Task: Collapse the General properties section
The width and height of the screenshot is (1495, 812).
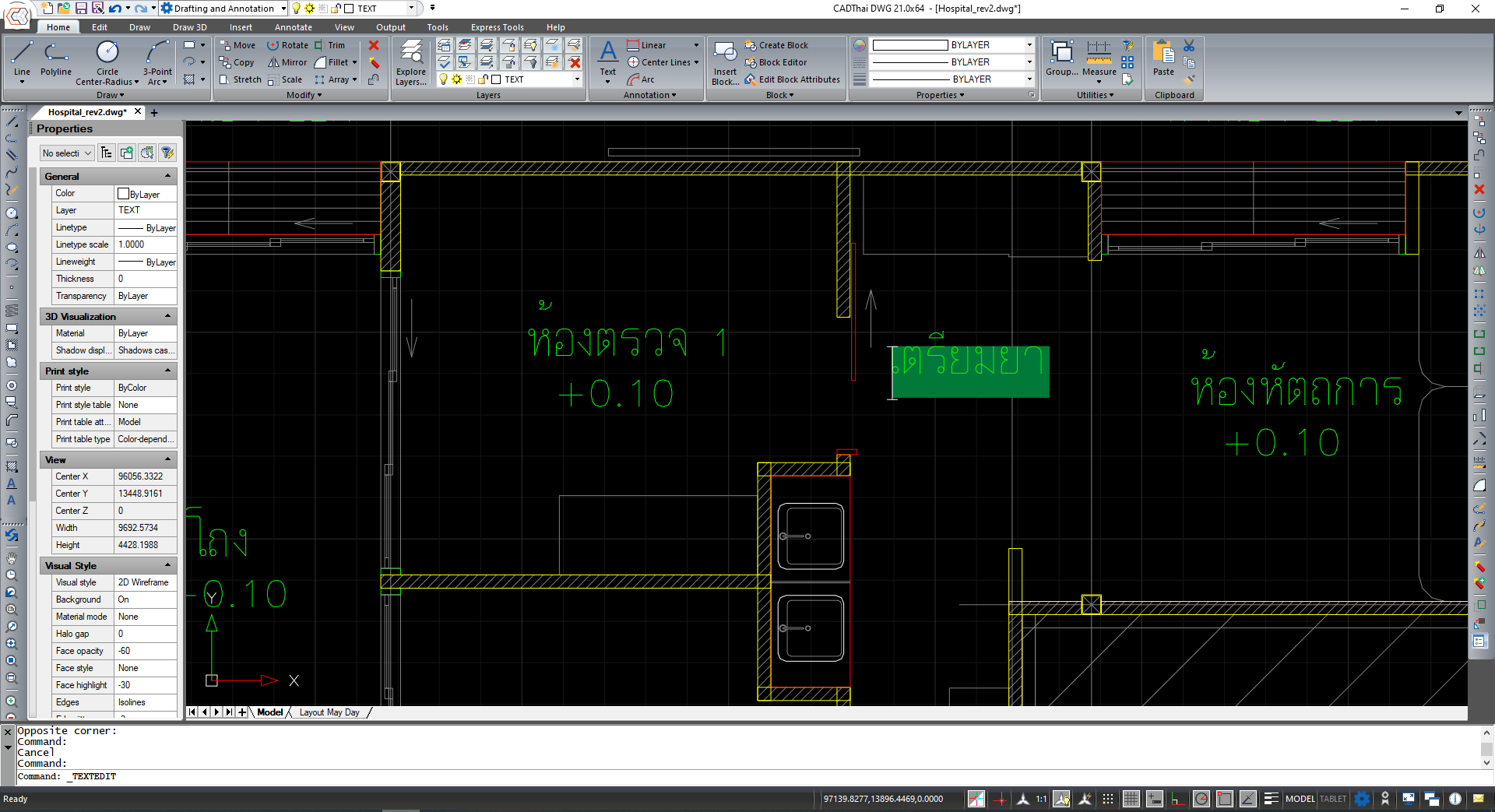Action: click(x=167, y=176)
